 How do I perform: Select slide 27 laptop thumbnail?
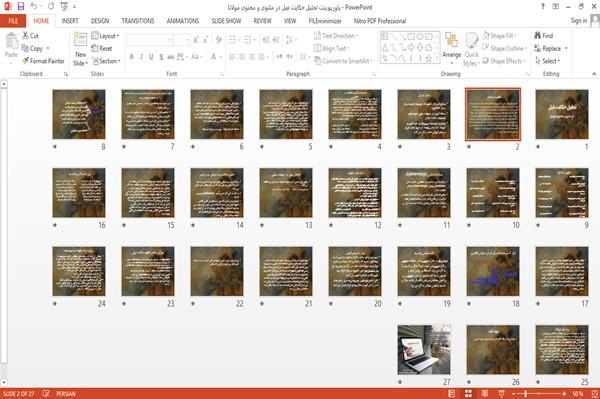coord(424,350)
